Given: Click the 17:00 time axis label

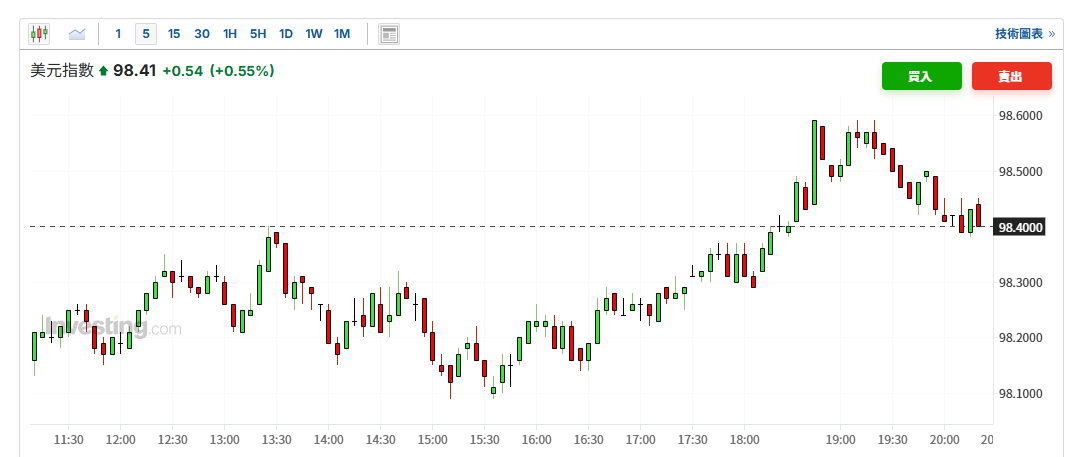Looking at the screenshot, I should pos(641,440).
